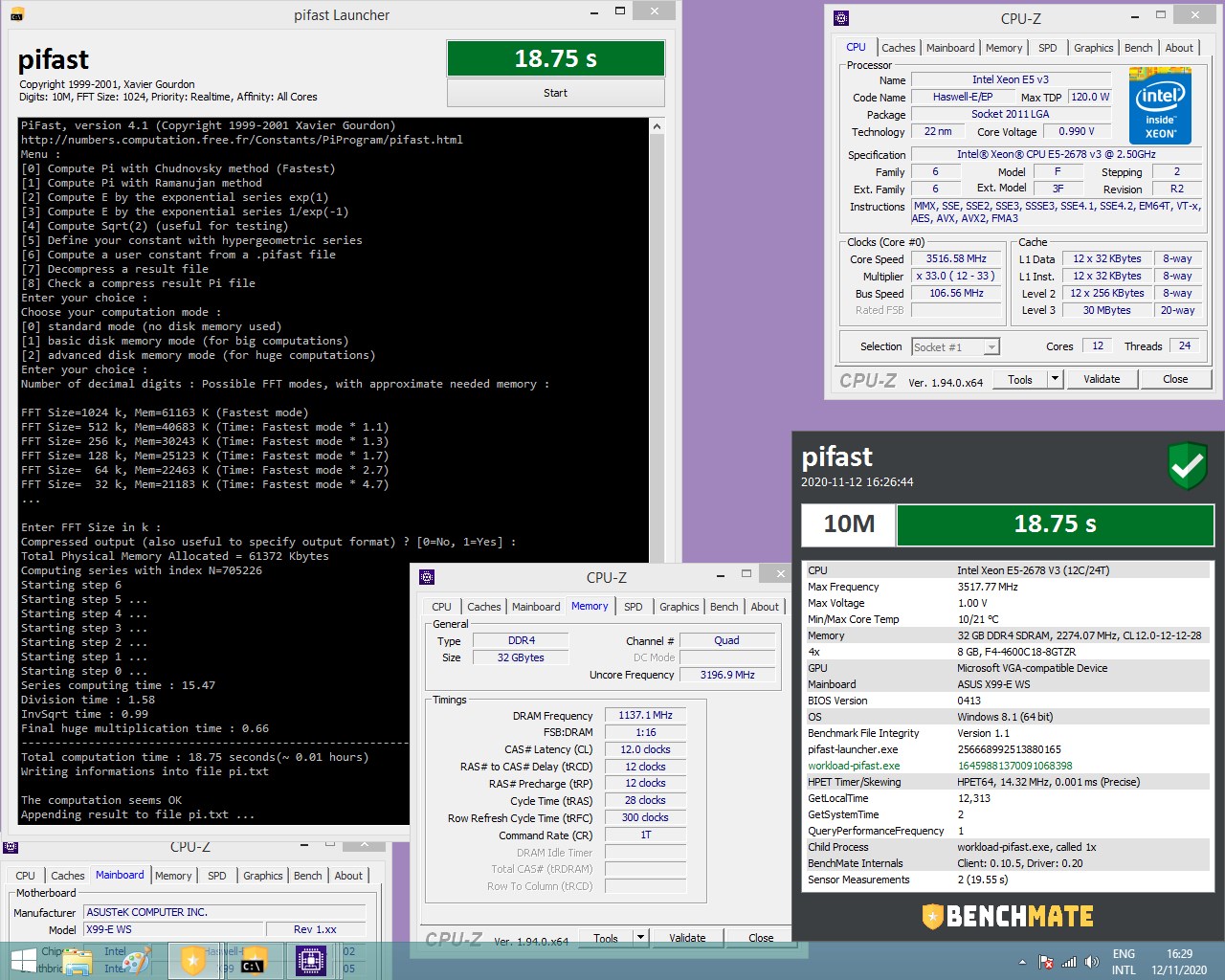Open the Graphics tab in the CPU-Z Memory window
Viewport: 1225px width, 980px height.
tap(679, 607)
